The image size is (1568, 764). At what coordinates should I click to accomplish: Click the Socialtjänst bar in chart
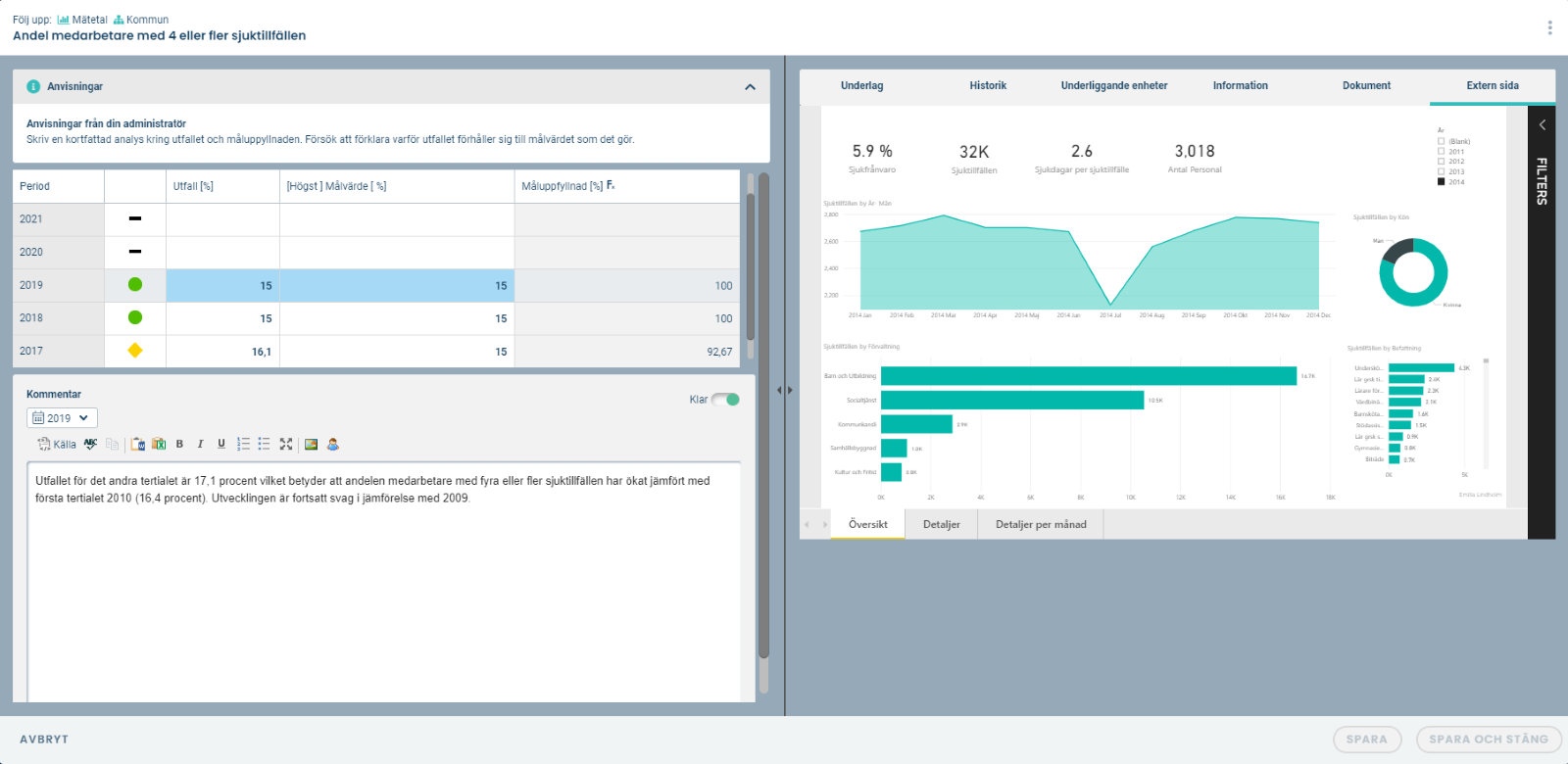coord(1012,401)
